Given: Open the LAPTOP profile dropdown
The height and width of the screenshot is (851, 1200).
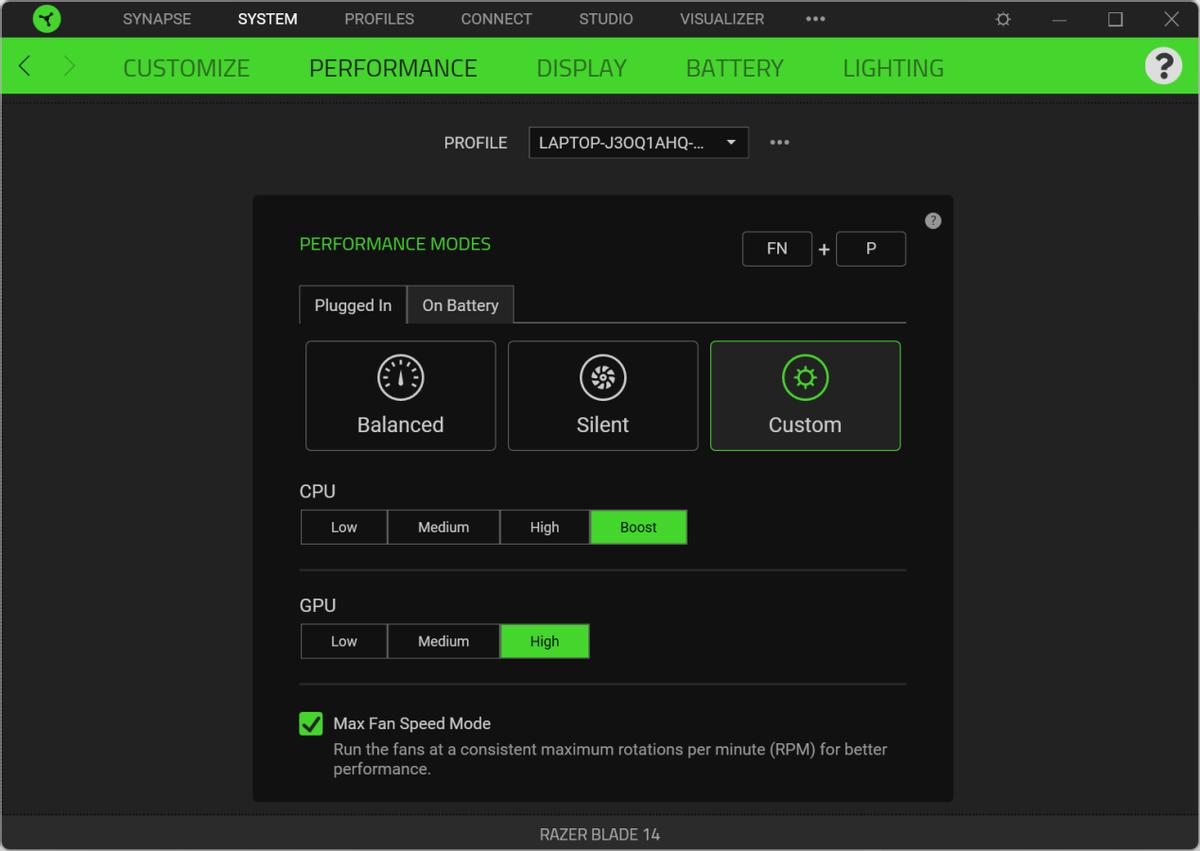Looking at the screenshot, I should 638,142.
